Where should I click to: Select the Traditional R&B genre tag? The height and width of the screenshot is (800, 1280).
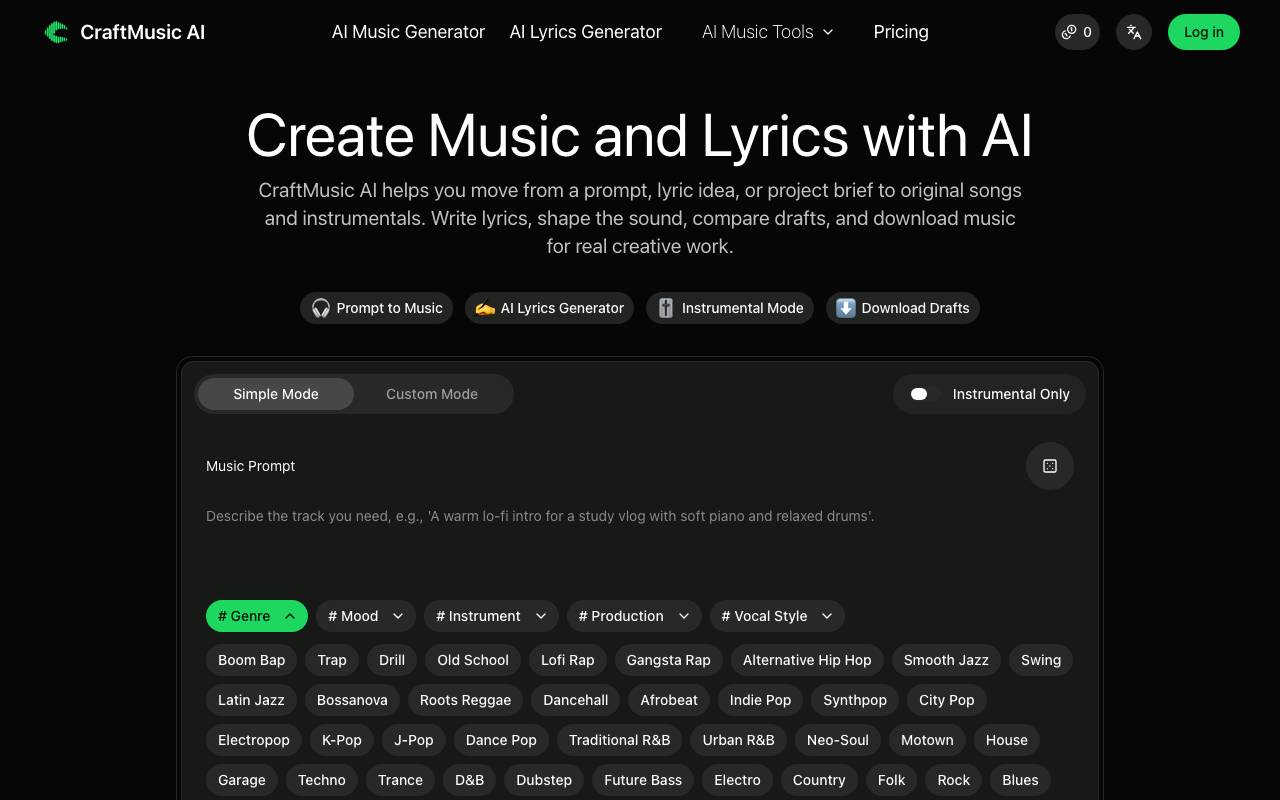tap(620, 740)
